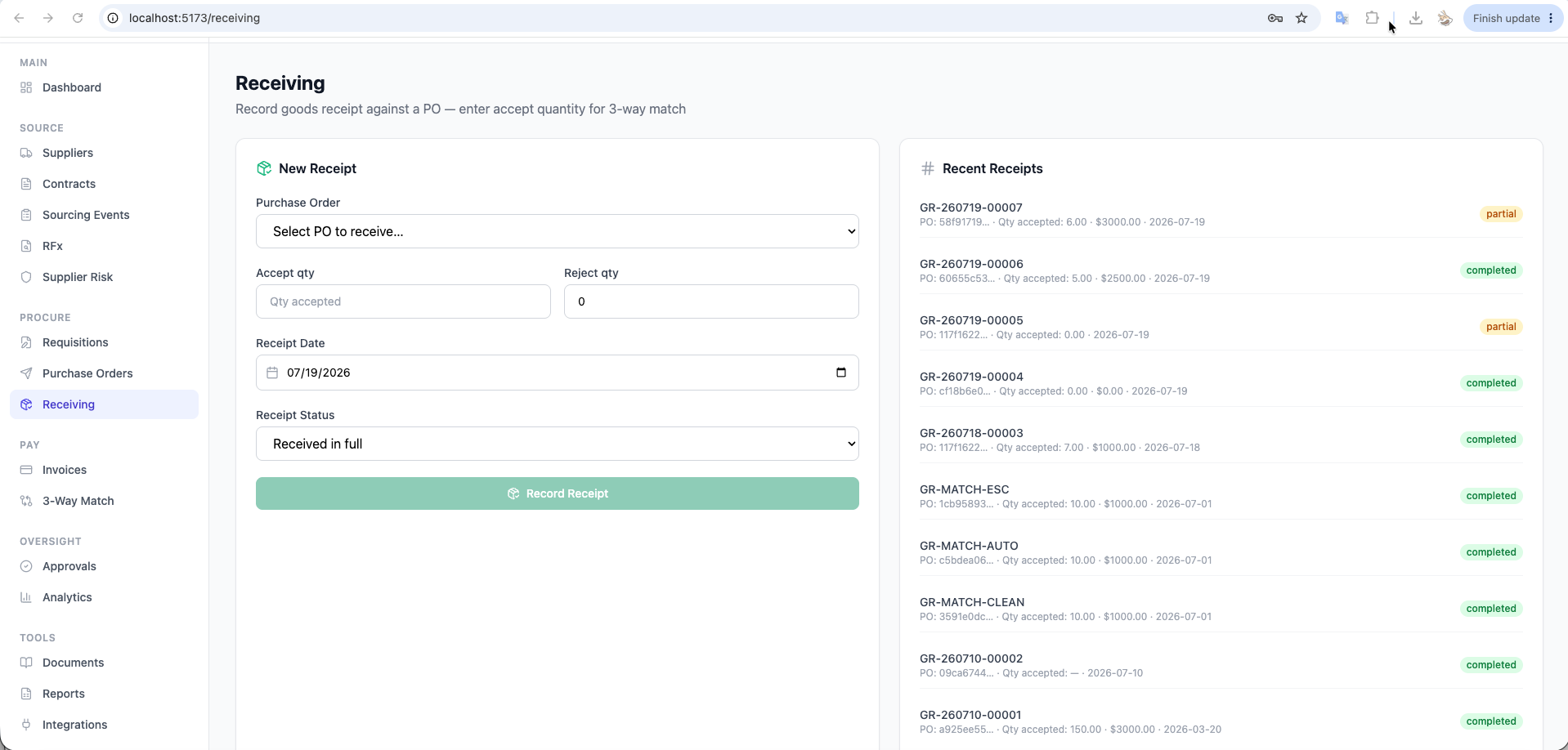Click the browser downloads icon
1568x750 pixels.
point(1416,18)
